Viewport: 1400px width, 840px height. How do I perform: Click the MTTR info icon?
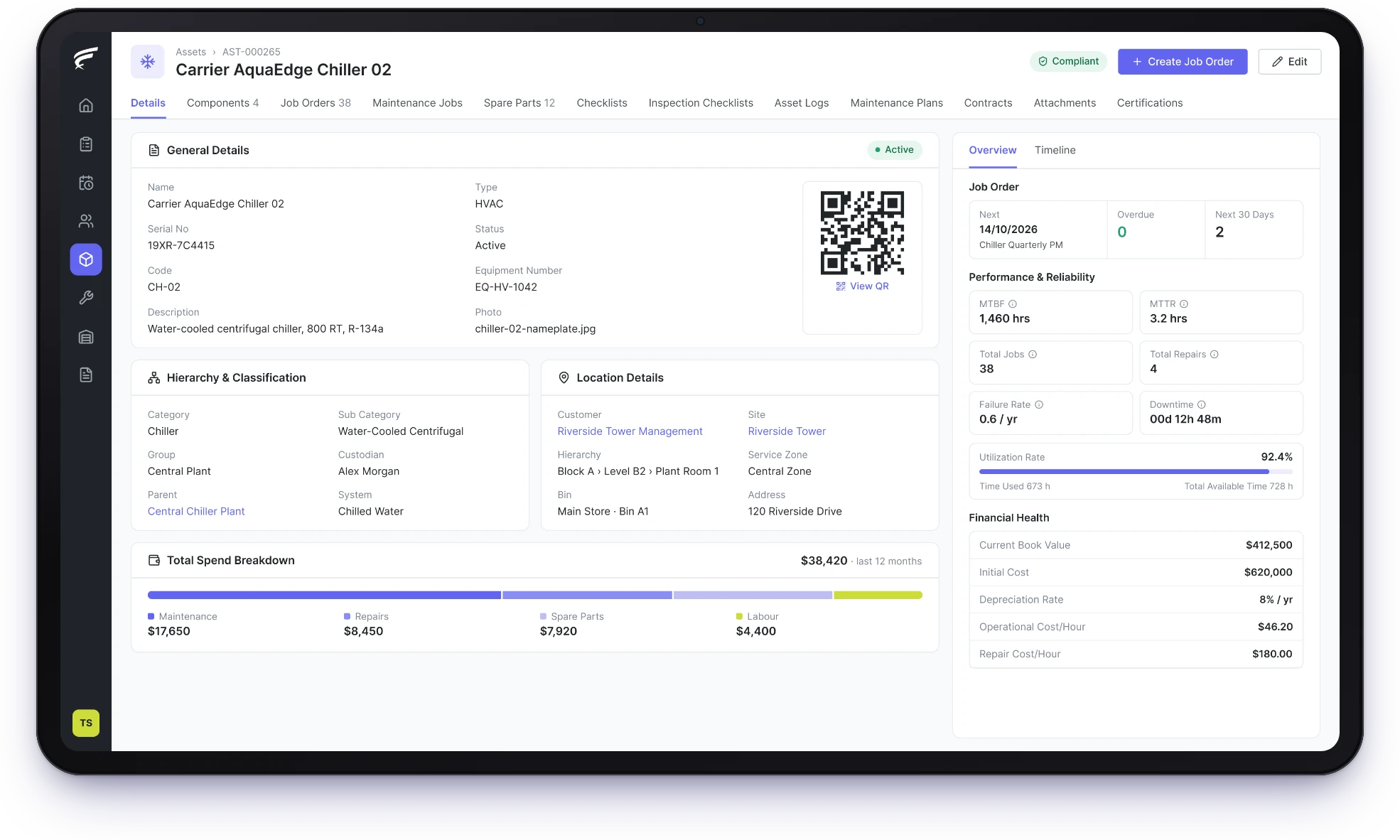click(x=1184, y=303)
